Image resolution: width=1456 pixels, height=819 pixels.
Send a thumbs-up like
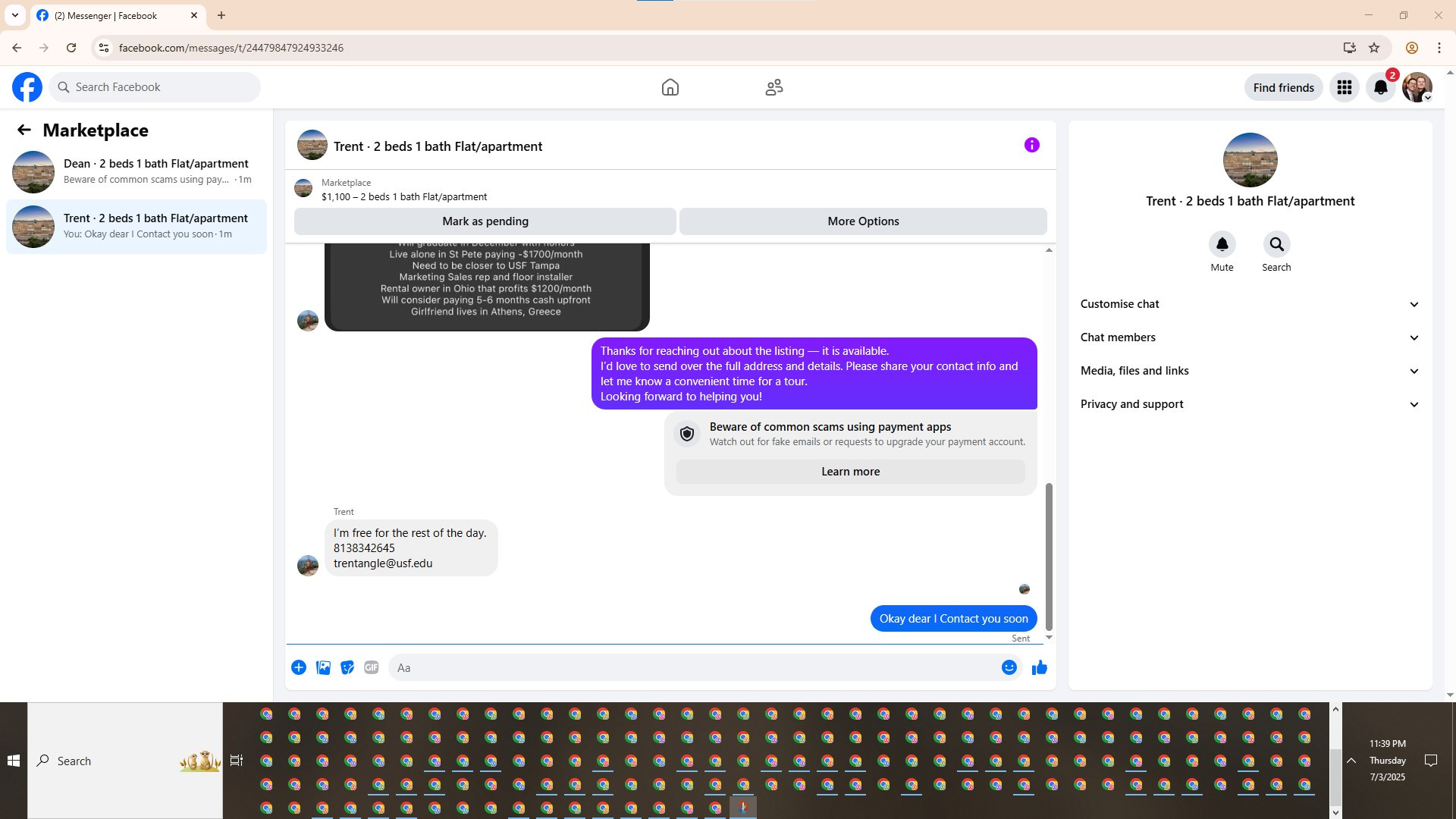pos(1039,667)
